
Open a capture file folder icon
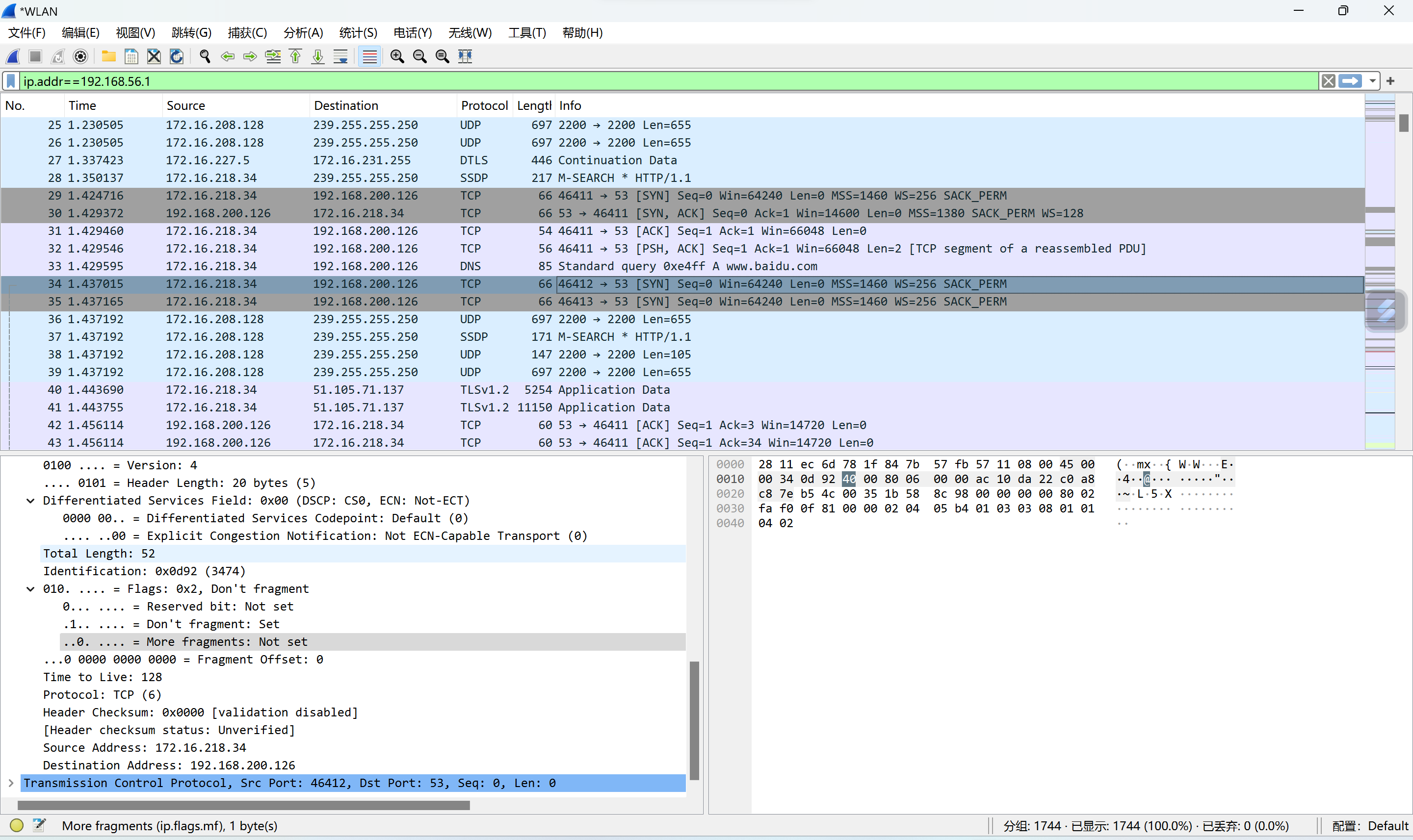pos(108,56)
